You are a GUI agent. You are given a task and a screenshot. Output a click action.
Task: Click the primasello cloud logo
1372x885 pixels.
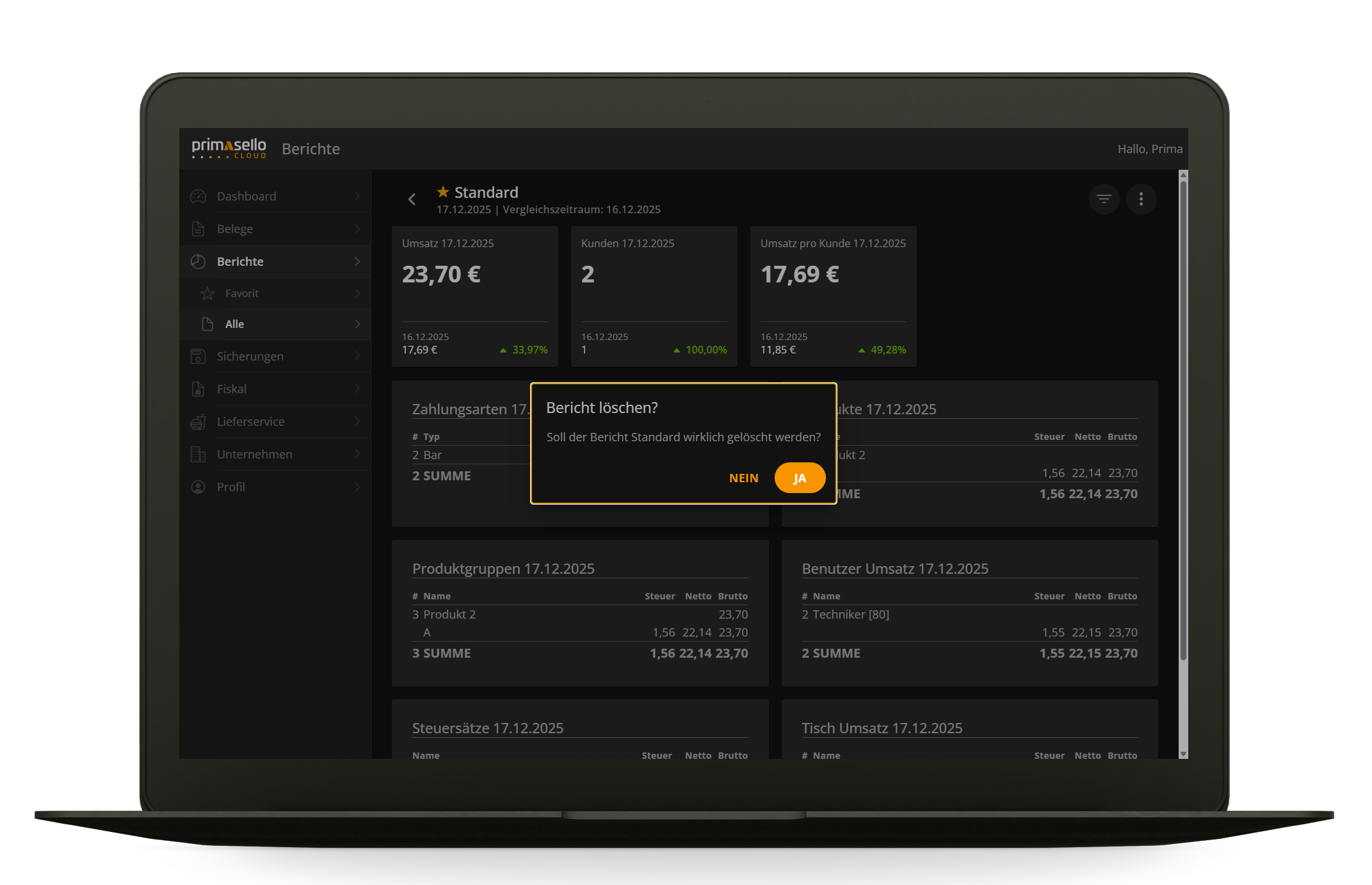coord(229,149)
